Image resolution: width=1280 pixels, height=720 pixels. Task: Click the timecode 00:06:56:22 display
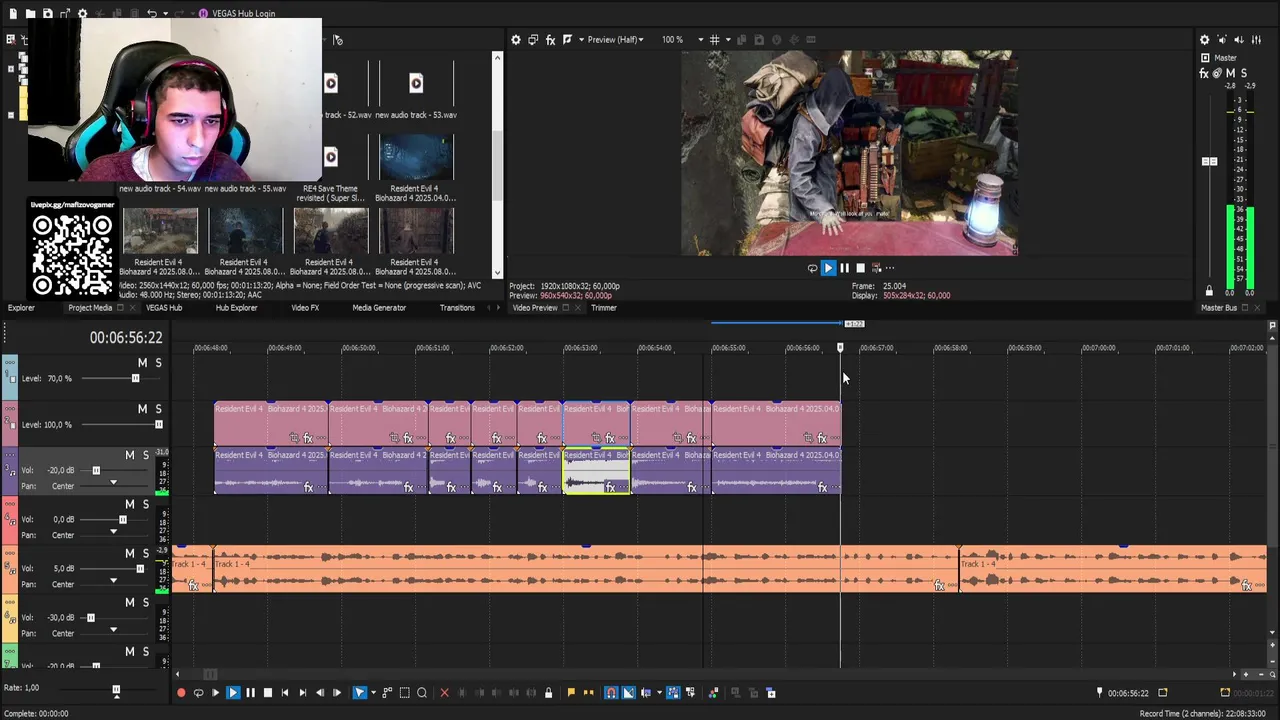(x=126, y=338)
